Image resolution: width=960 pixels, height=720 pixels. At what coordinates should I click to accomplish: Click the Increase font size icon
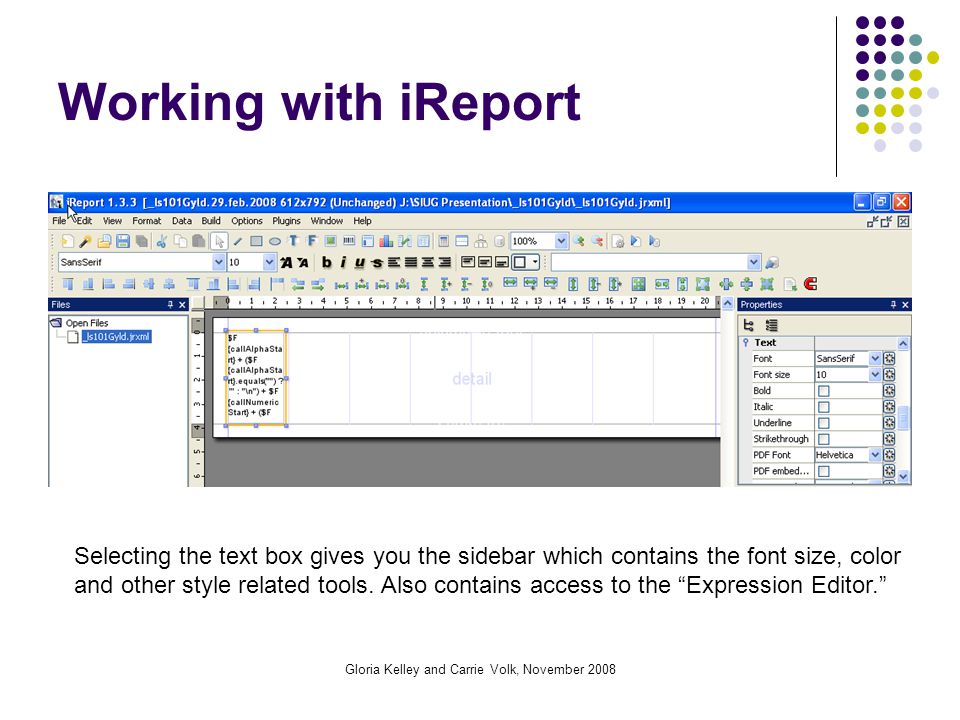tap(287, 263)
